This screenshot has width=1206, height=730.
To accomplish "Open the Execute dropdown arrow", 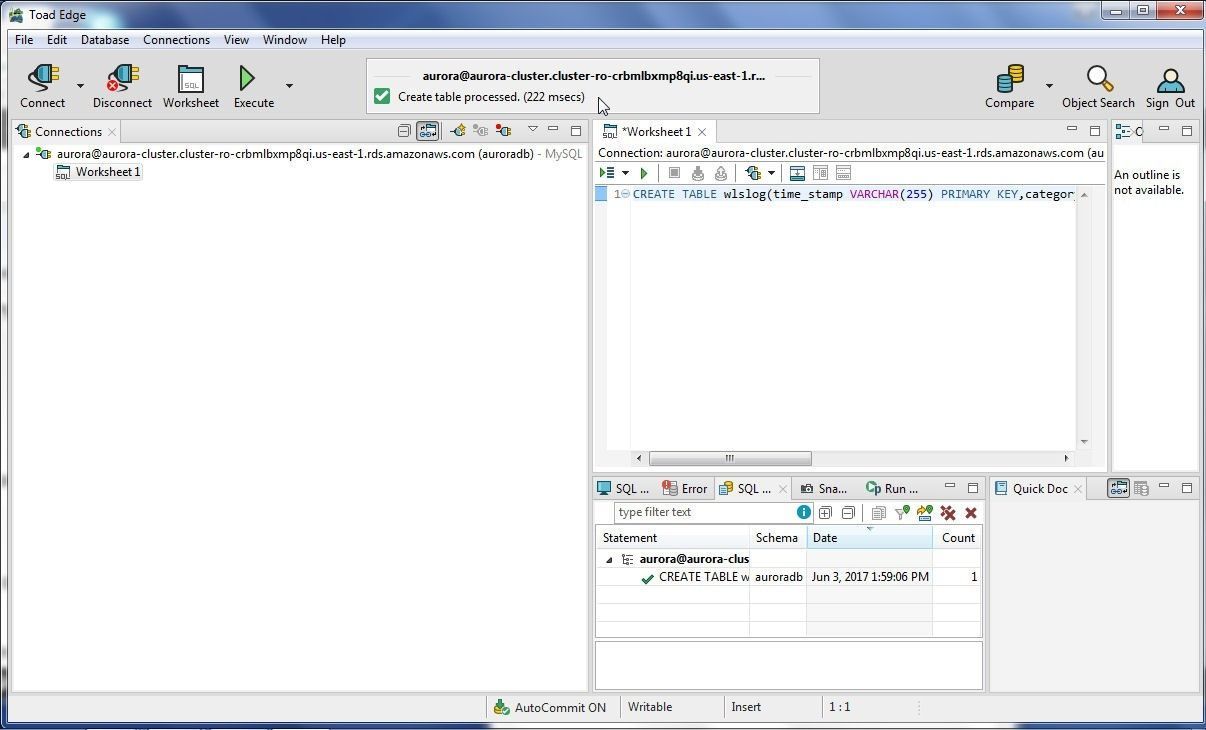I will [x=289, y=86].
